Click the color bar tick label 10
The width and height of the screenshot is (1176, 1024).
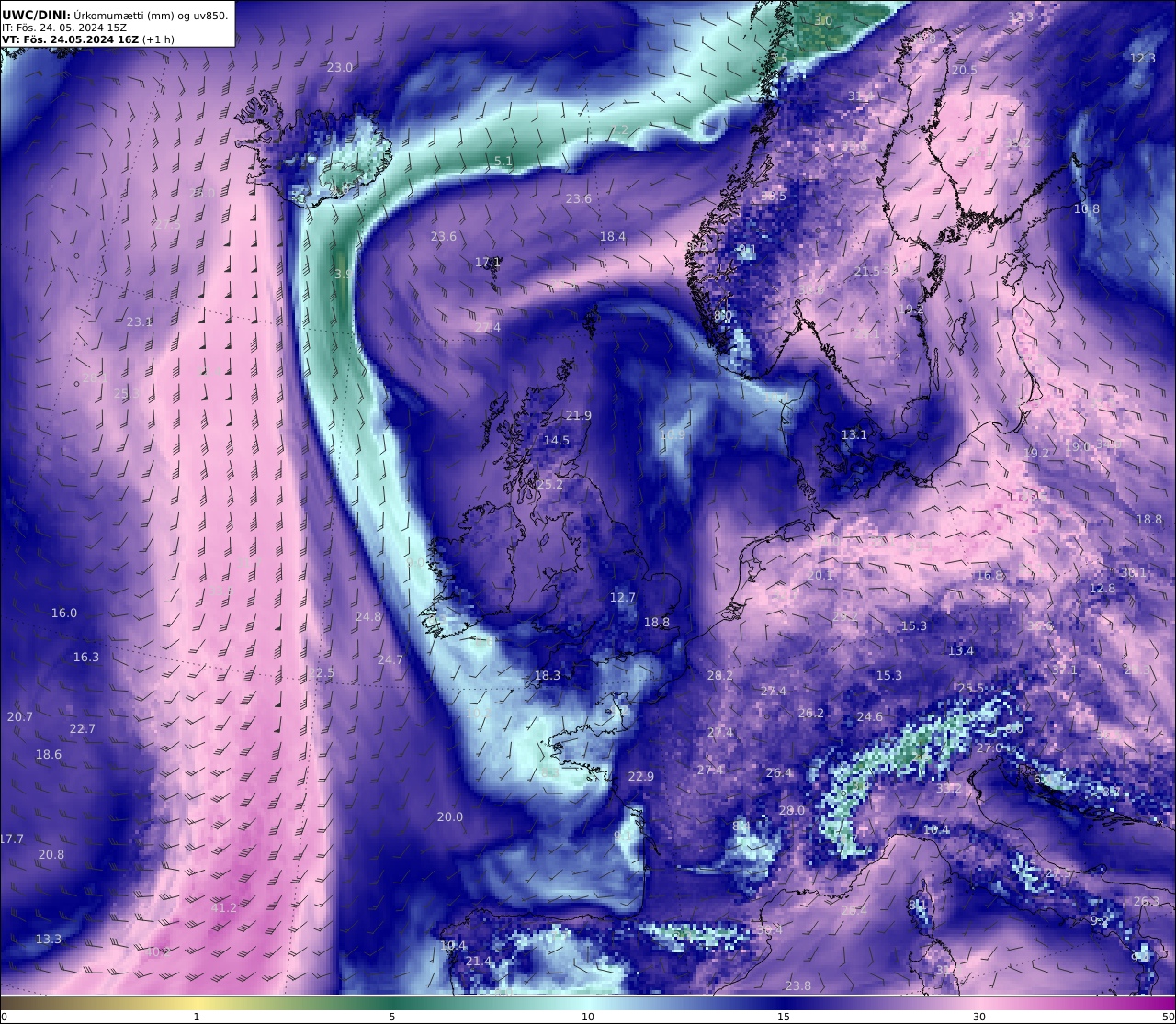pyautogui.click(x=588, y=1017)
